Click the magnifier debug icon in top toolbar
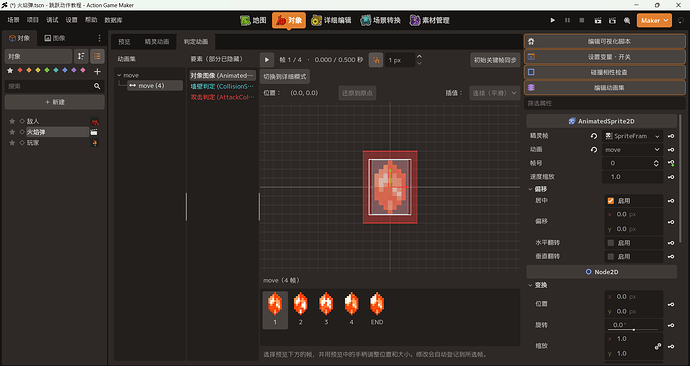 [x=627, y=20]
